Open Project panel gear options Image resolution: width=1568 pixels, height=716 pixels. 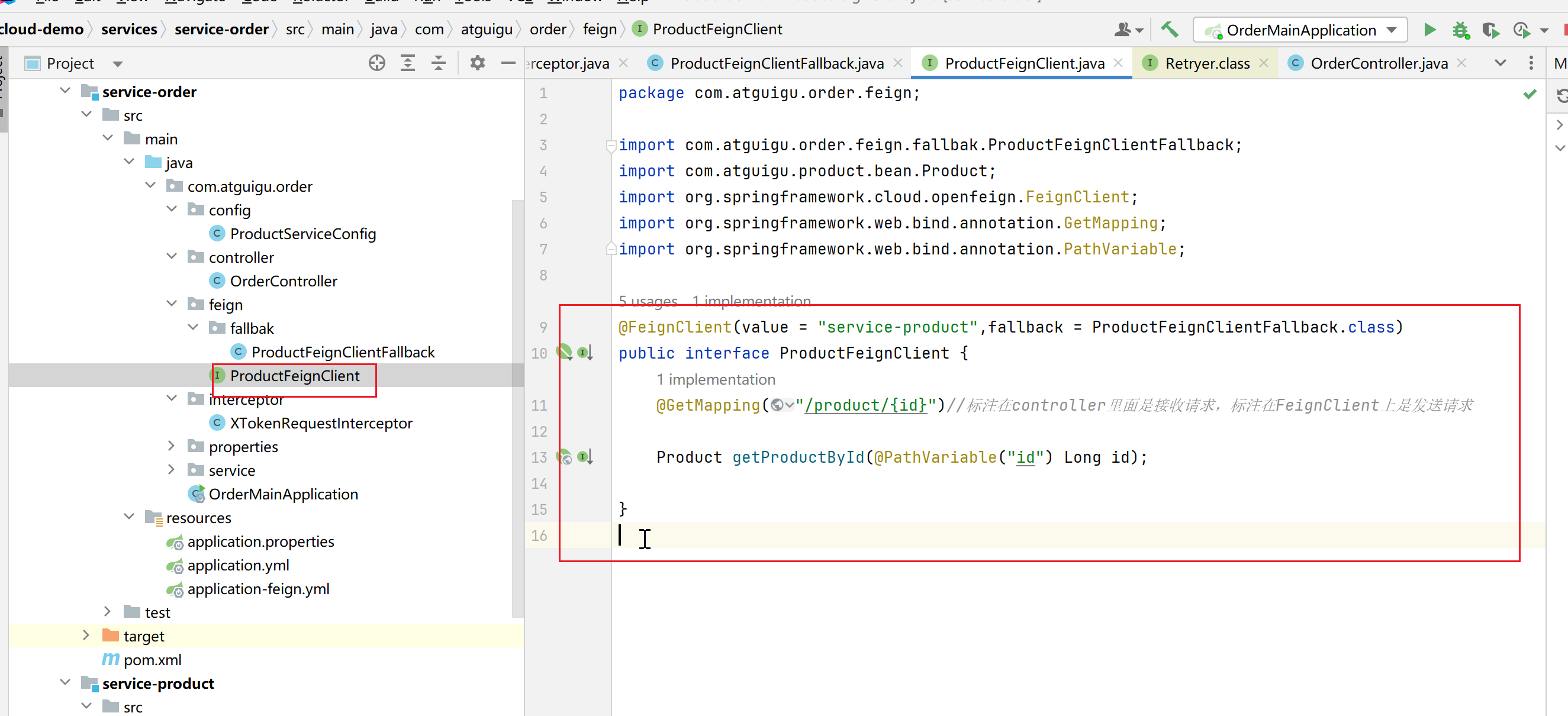(x=477, y=63)
